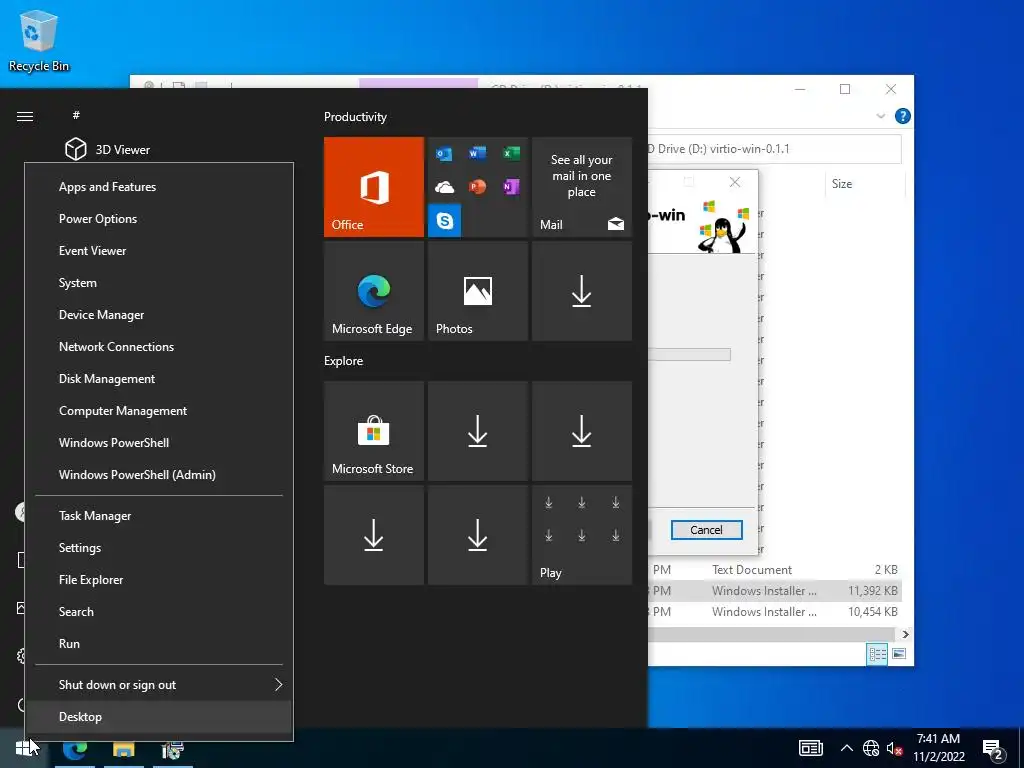Launch Windows PowerShell (Admin)
Viewport: 1024px width, 768px height.
pos(159,475)
